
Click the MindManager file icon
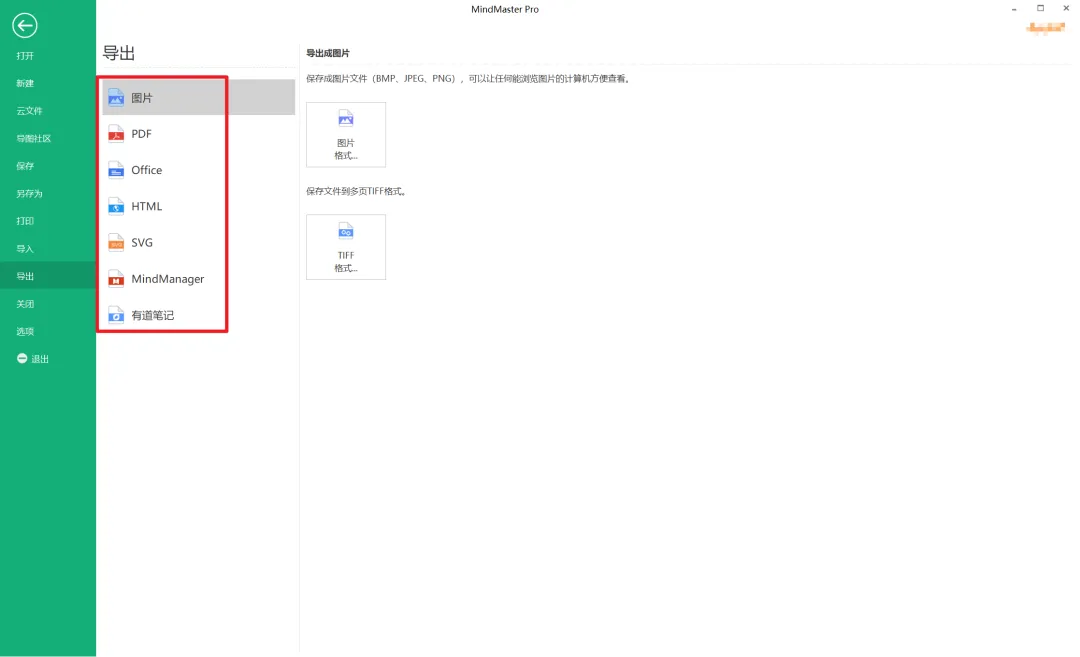click(116, 279)
